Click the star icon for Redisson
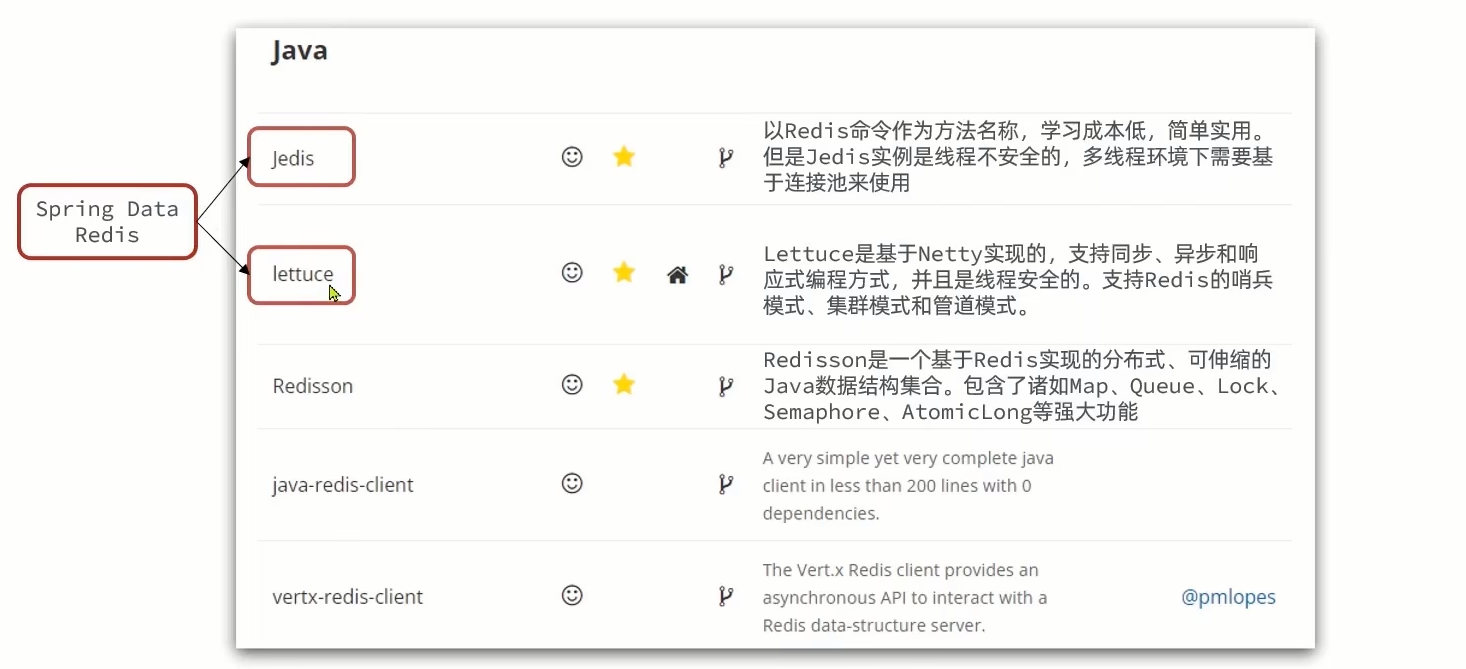 [x=623, y=384]
